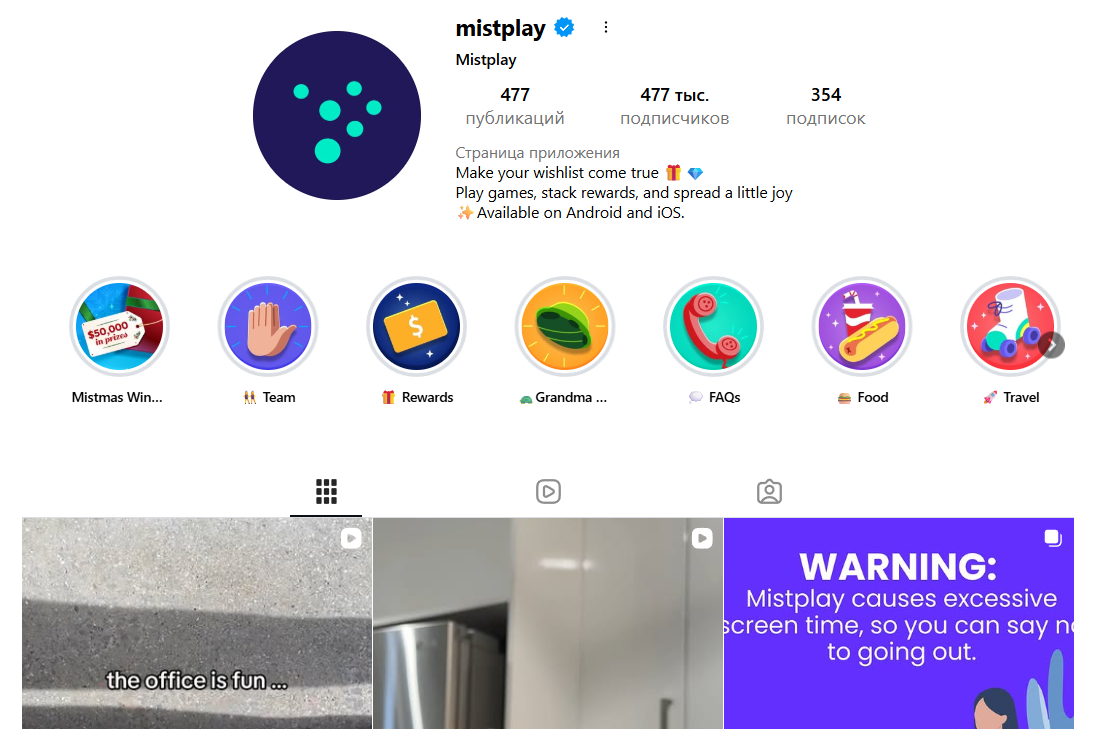Open the stainless steel fridge video post
Screen dimensions: 1109x729
[547, 623]
